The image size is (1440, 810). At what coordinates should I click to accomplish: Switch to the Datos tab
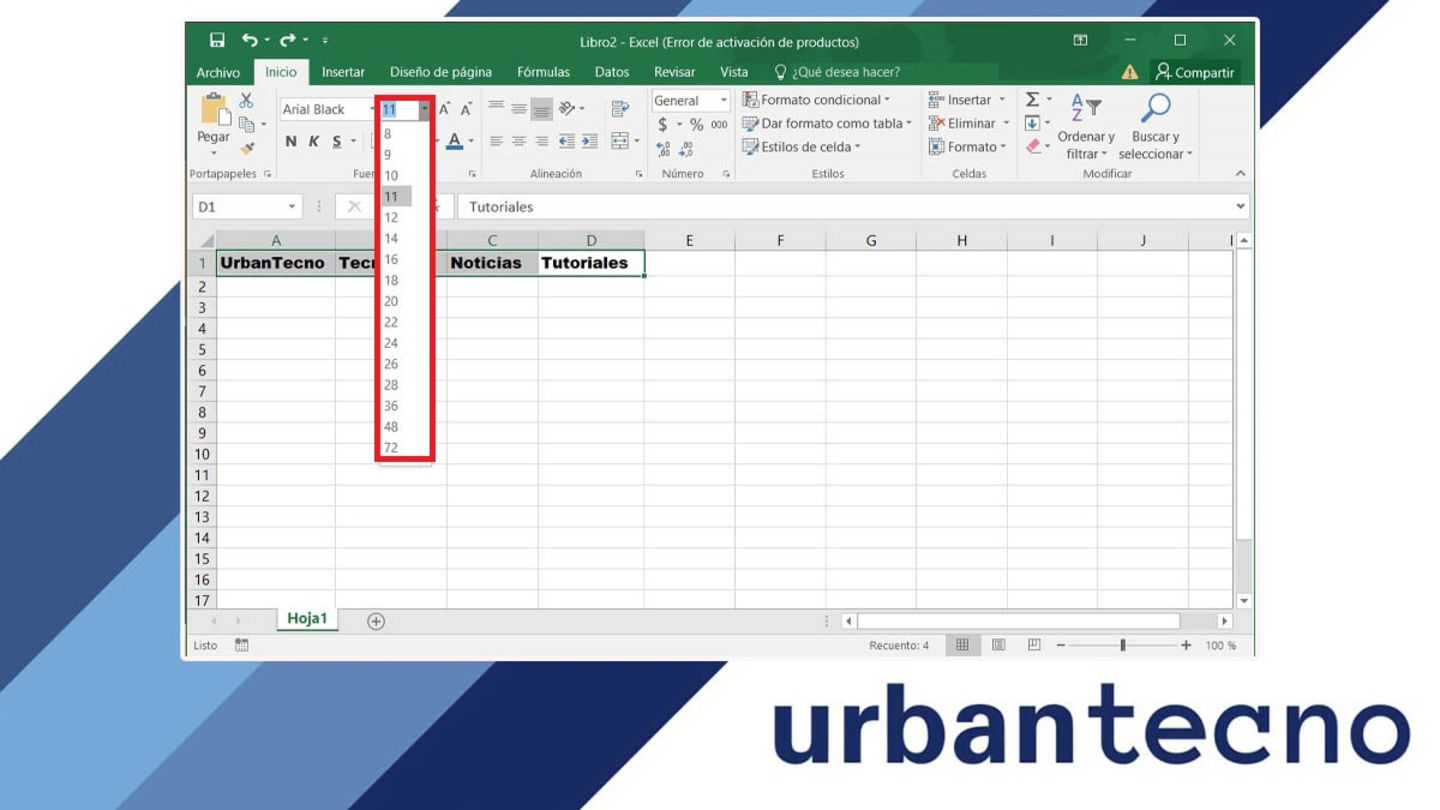[612, 72]
